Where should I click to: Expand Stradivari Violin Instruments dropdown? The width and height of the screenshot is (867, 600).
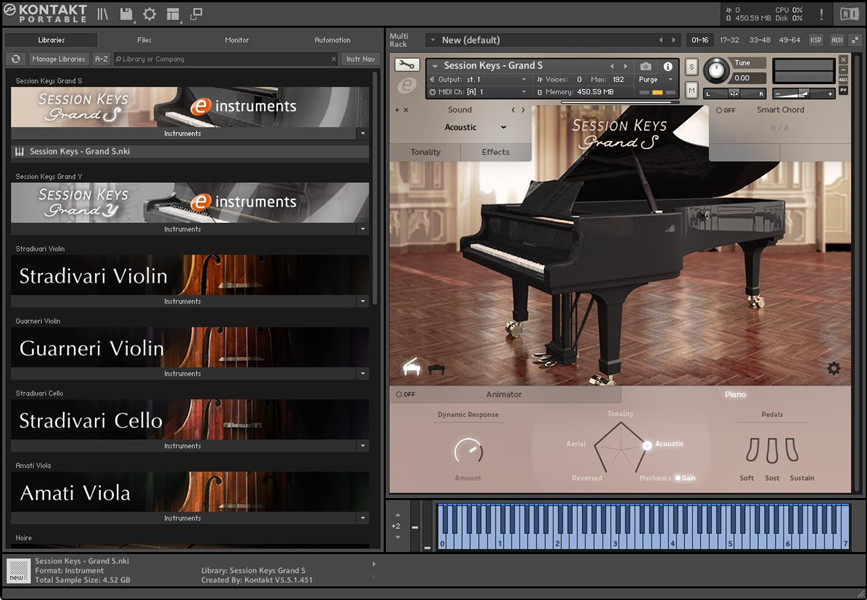click(x=362, y=301)
